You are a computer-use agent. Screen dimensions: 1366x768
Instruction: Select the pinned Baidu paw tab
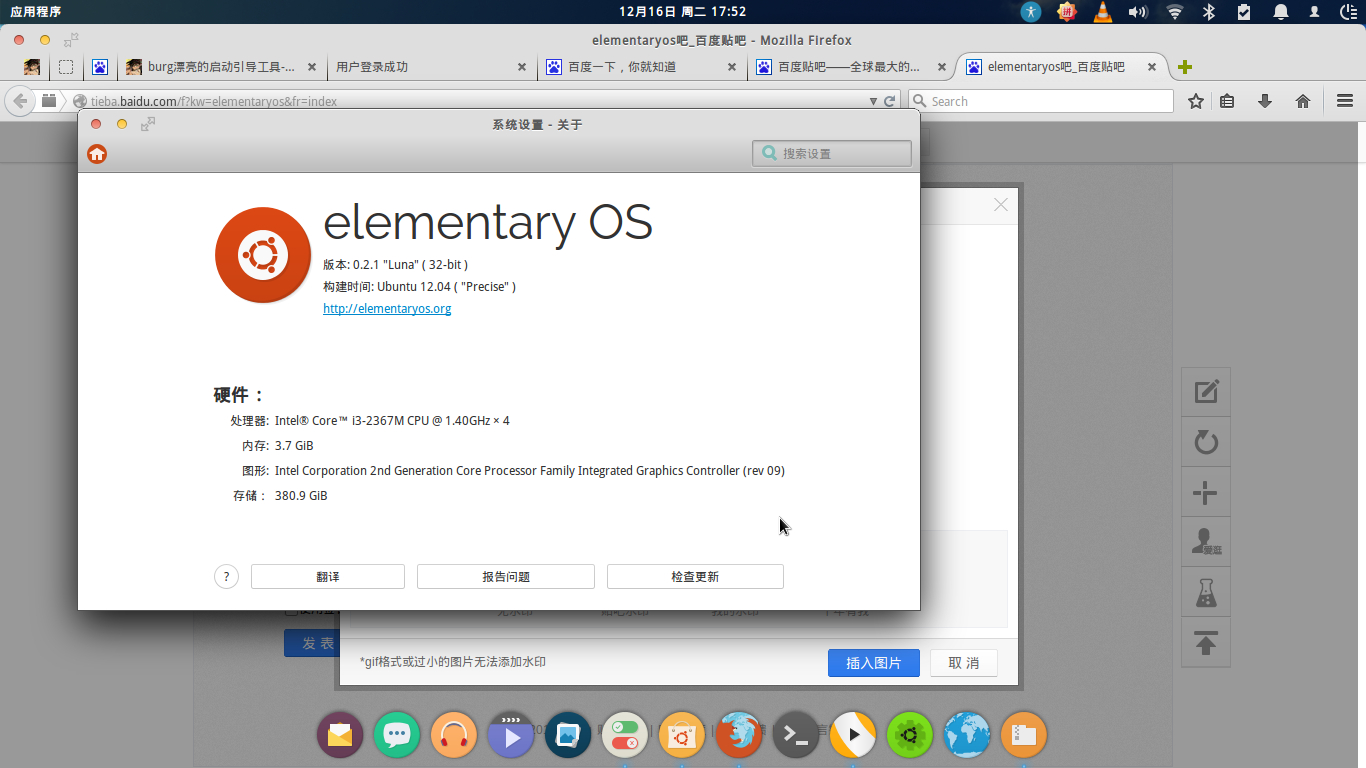(x=100, y=67)
